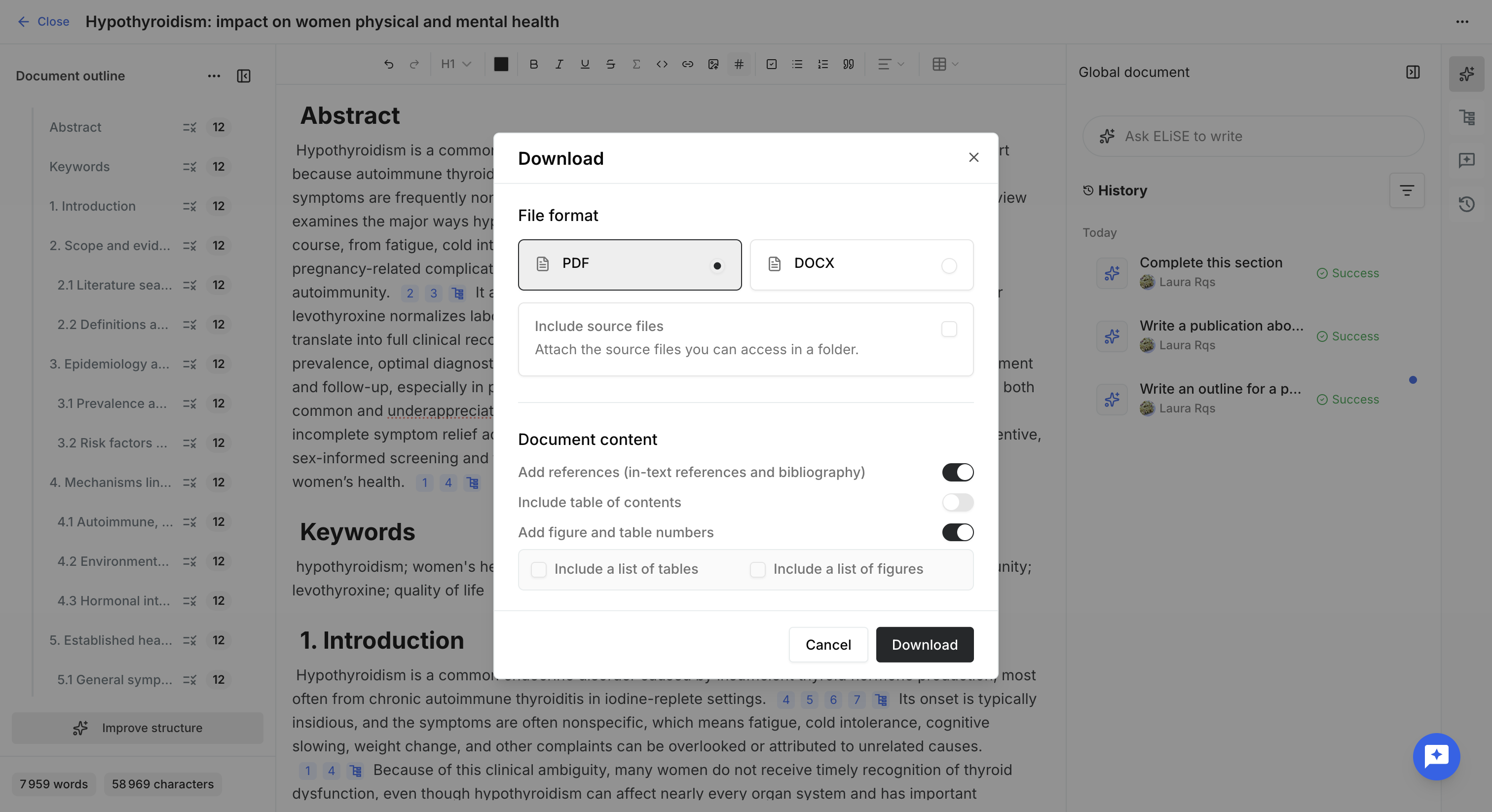This screenshot has width=1492, height=812.
Task: Check Include a list of tables
Action: click(x=539, y=570)
